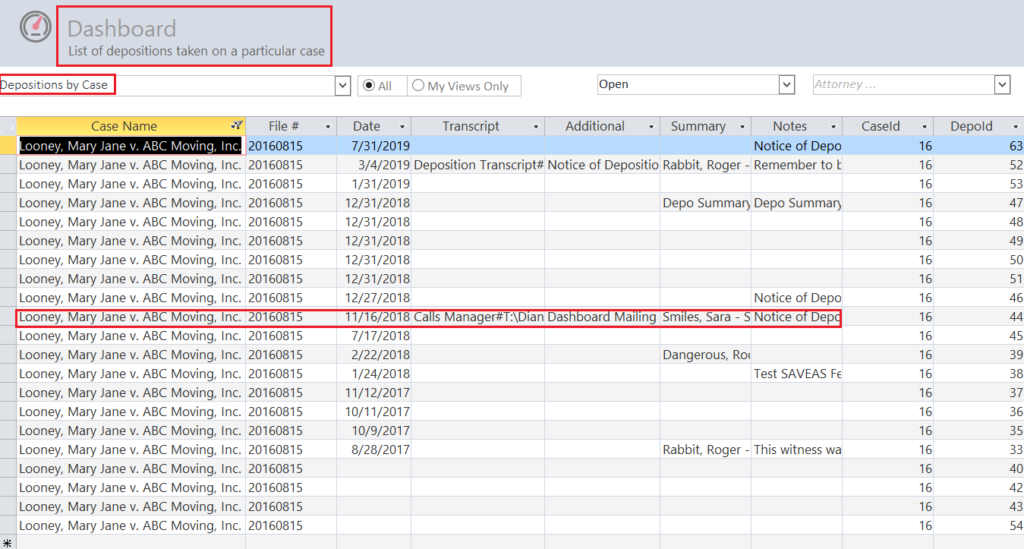Screen dimensions: 1024x549
Task: Click the Dashboard gauge icon
Action: pos(35,27)
